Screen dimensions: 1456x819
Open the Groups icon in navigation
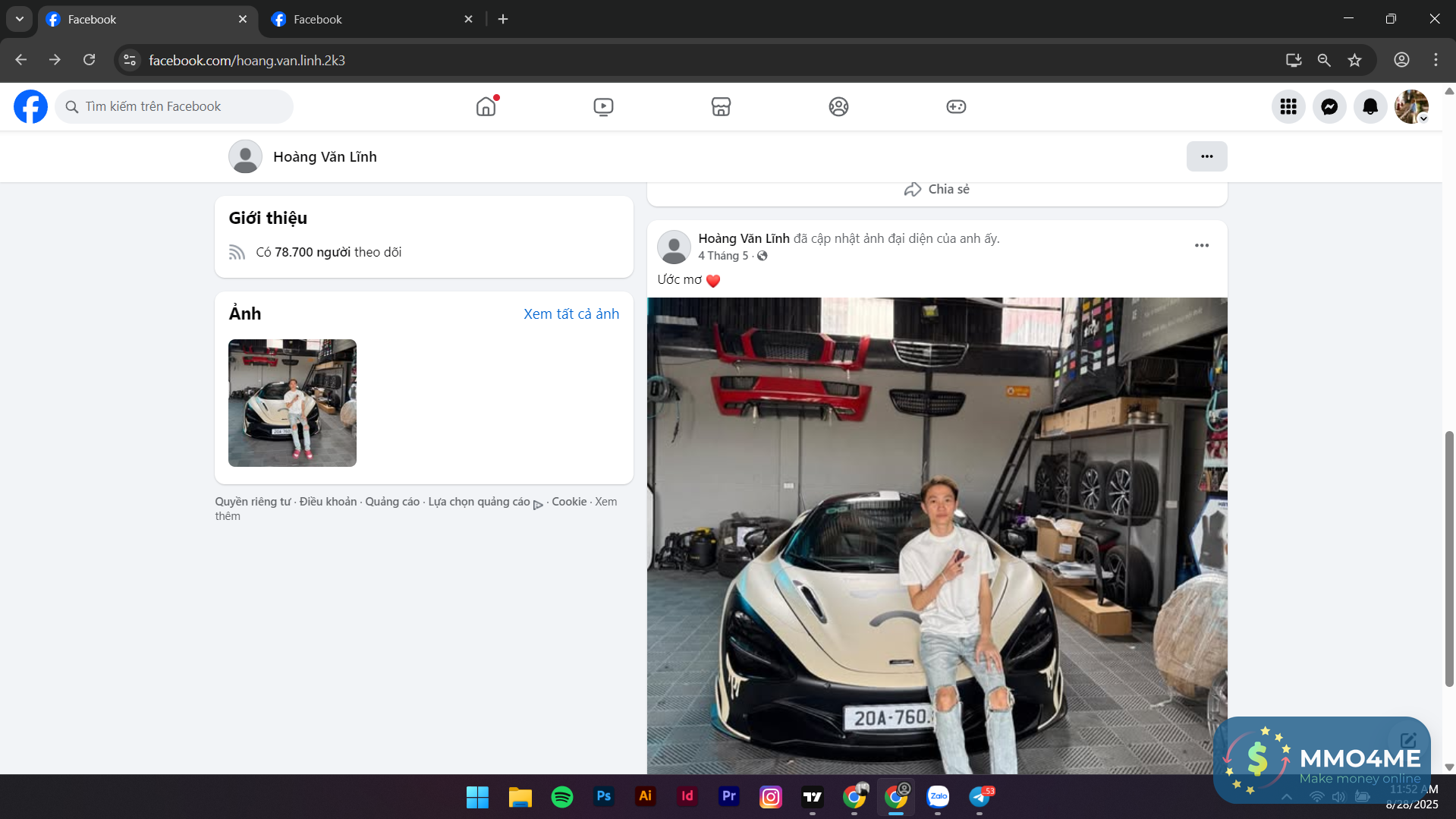point(838,107)
